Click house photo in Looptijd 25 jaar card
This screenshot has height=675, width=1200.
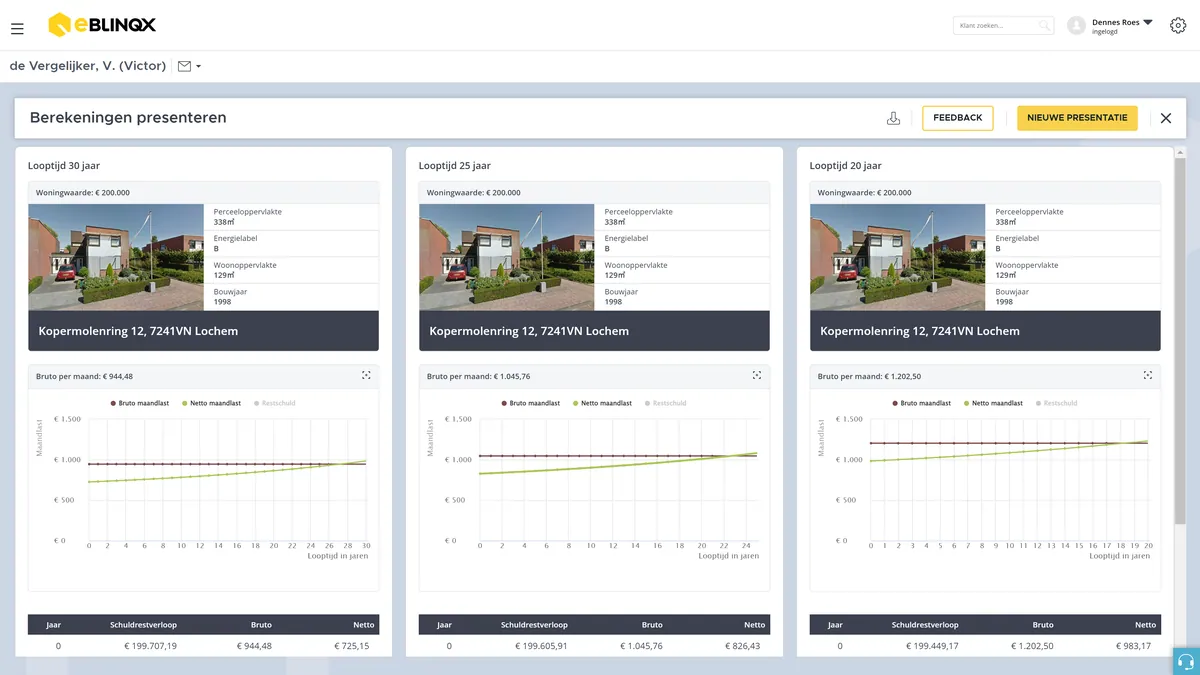pos(509,257)
